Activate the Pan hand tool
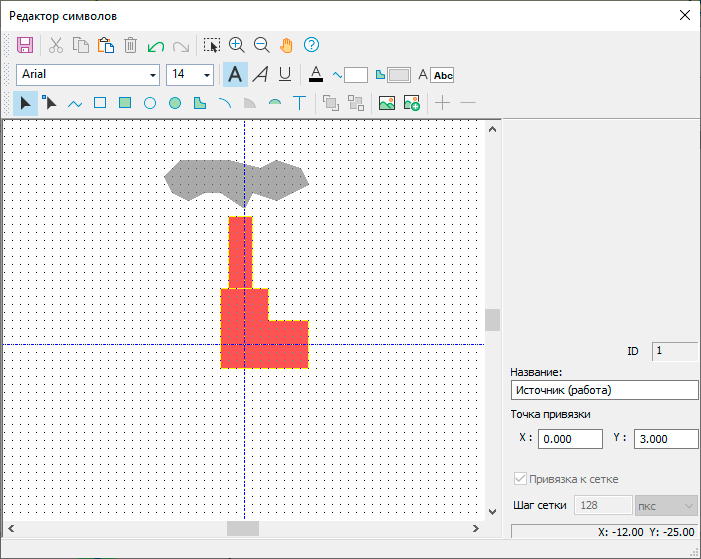This screenshot has width=701, height=559. pyautogui.click(x=286, y=45)
